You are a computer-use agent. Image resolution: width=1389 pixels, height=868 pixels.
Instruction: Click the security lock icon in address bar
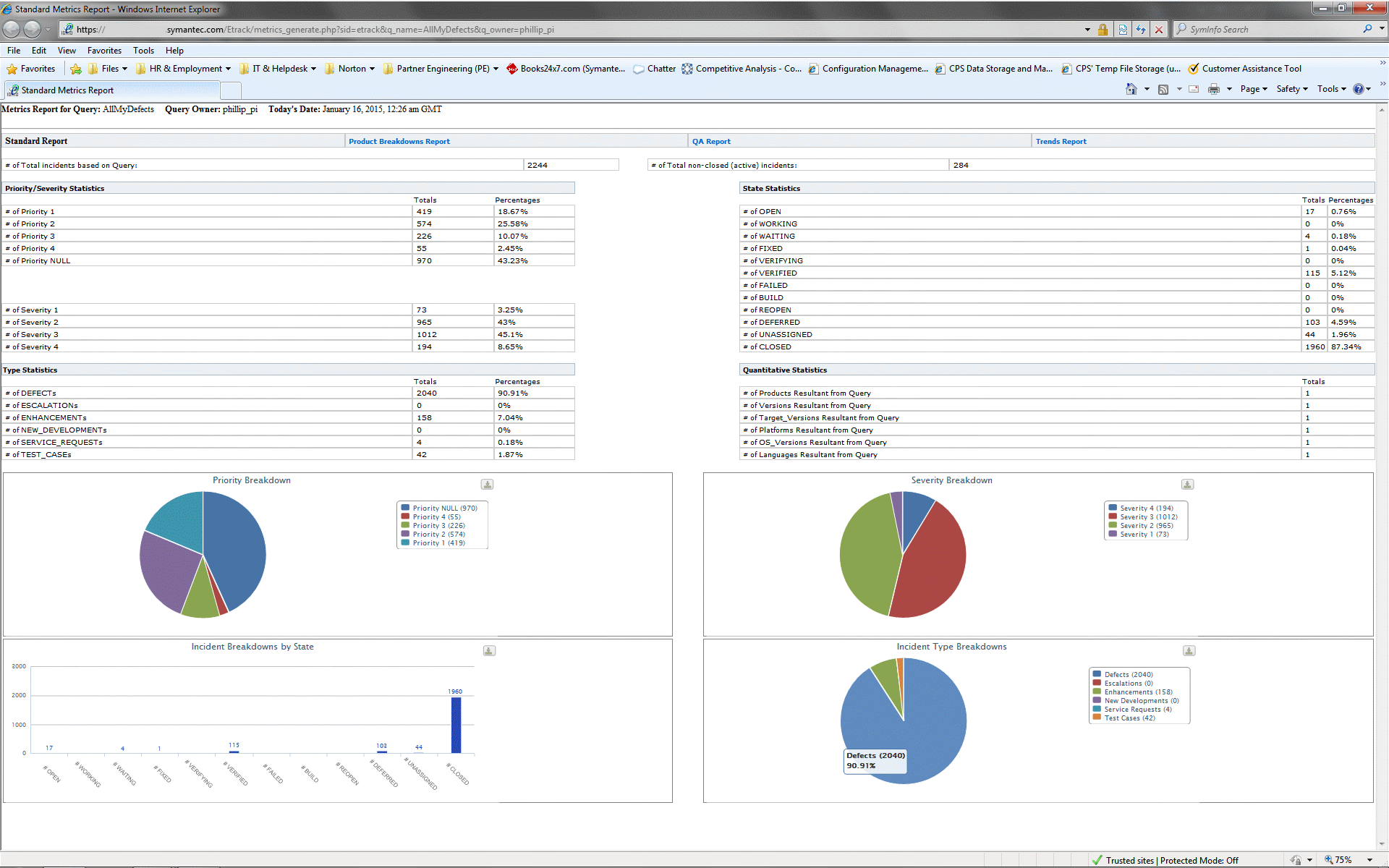coord(1103,30)
